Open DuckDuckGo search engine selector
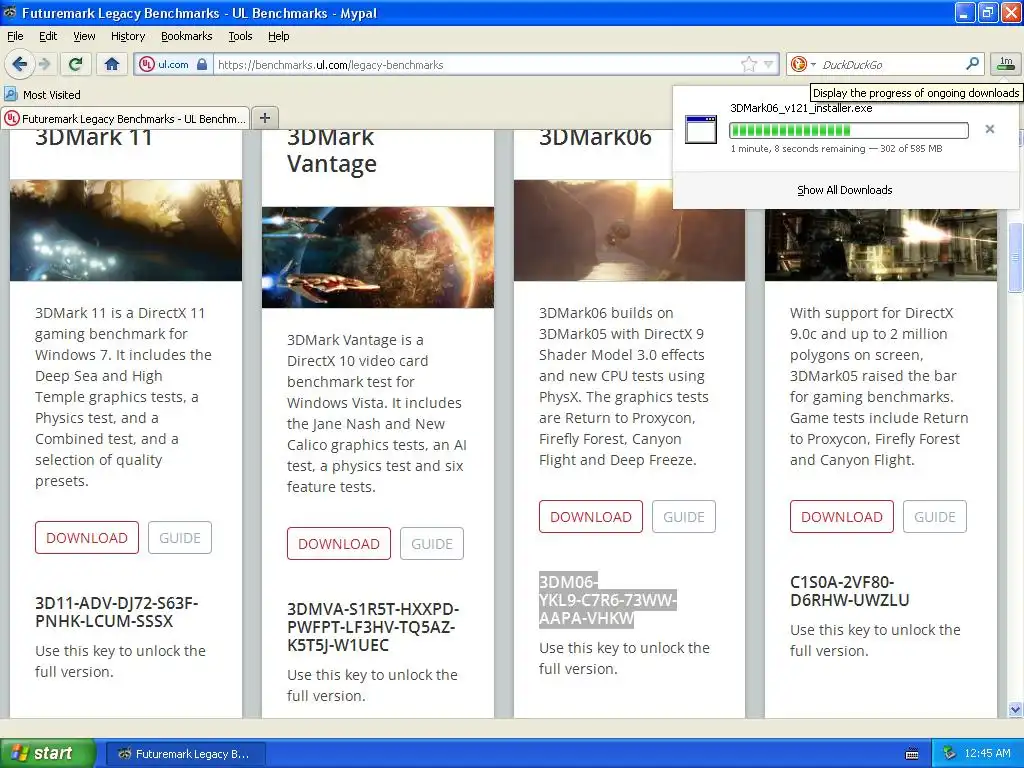Screen dimensions: 1024x768 [x=803, y=64]
